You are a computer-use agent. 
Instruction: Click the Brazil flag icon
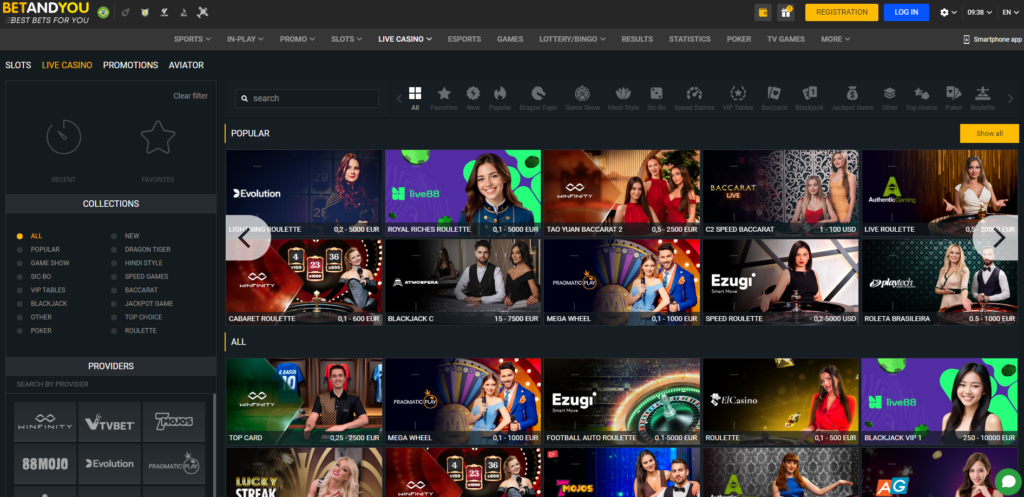tap(103, 12)
